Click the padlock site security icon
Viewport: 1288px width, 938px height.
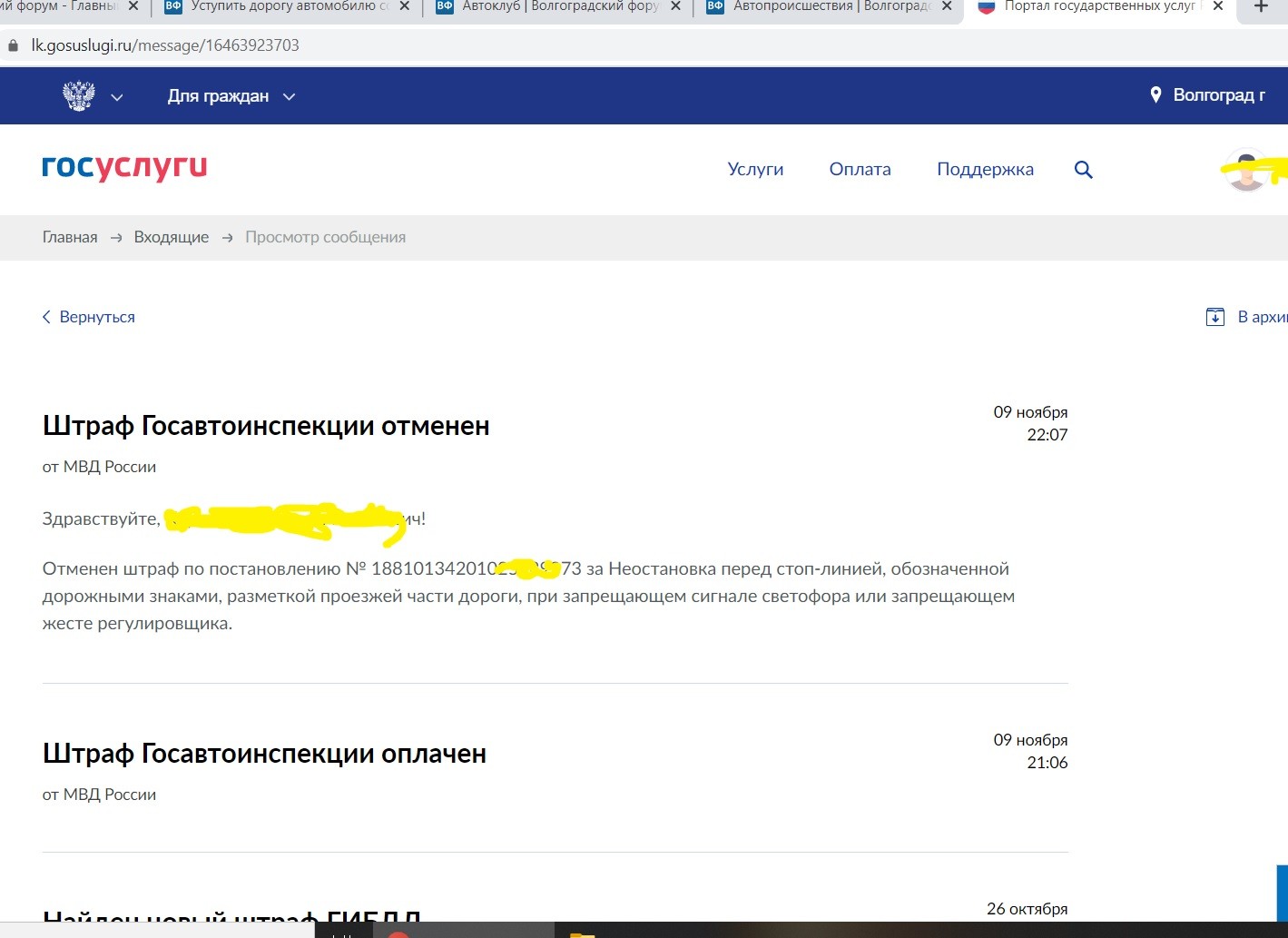pyautogui.click(x=13, y=45)
